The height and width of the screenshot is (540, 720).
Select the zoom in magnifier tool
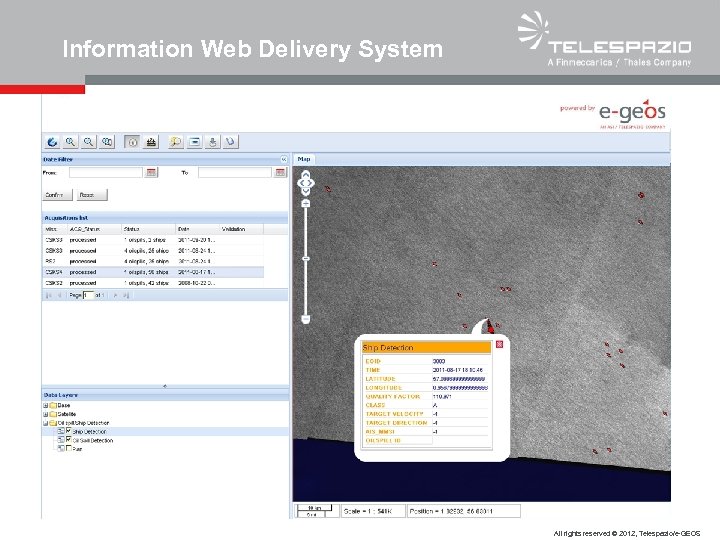tap(70, 142)
